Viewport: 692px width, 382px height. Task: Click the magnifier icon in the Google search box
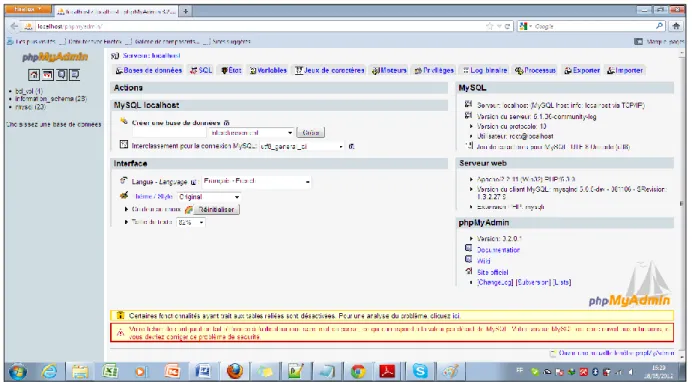tap(659, 26)
